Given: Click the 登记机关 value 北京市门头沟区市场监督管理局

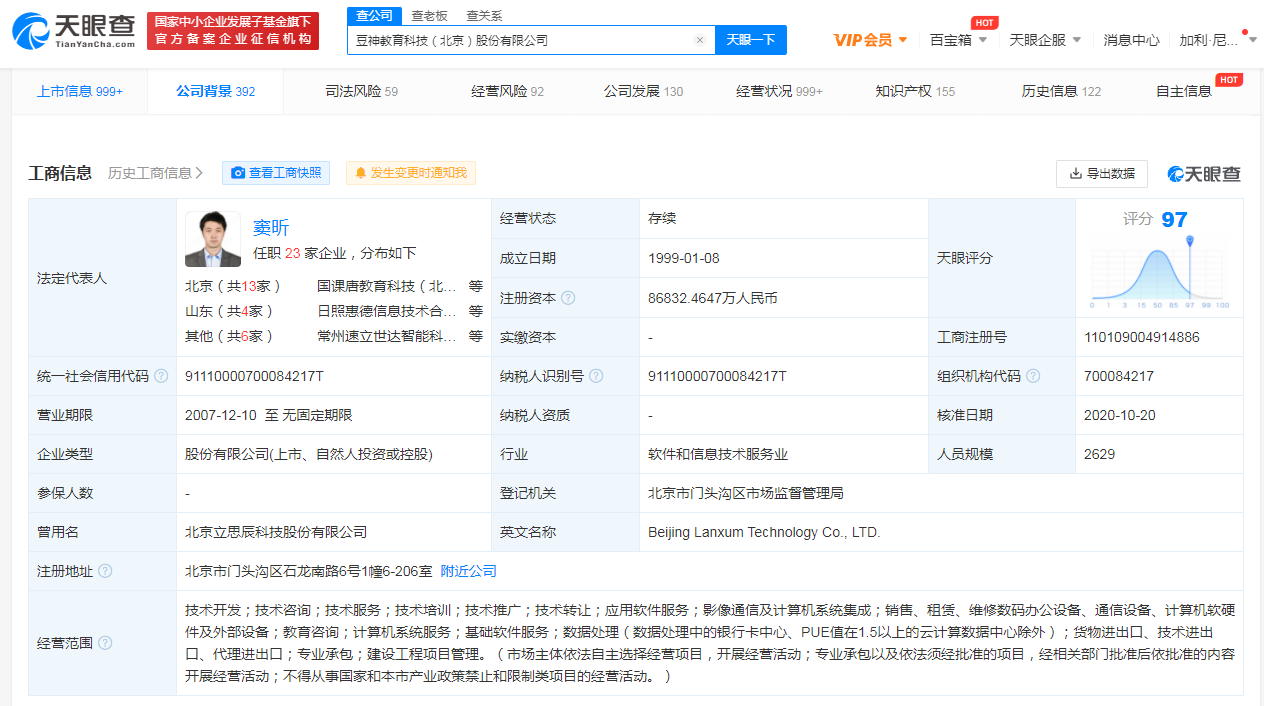Looking at the screenshot, I should [746, 493].
